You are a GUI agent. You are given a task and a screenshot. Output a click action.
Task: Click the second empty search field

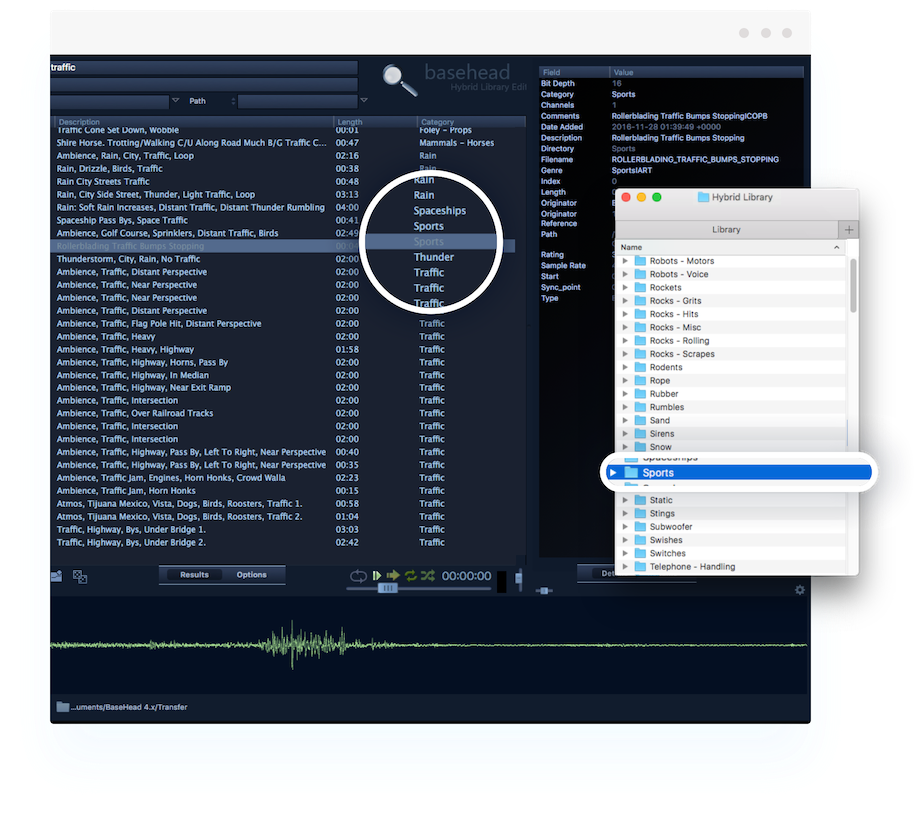204,85
